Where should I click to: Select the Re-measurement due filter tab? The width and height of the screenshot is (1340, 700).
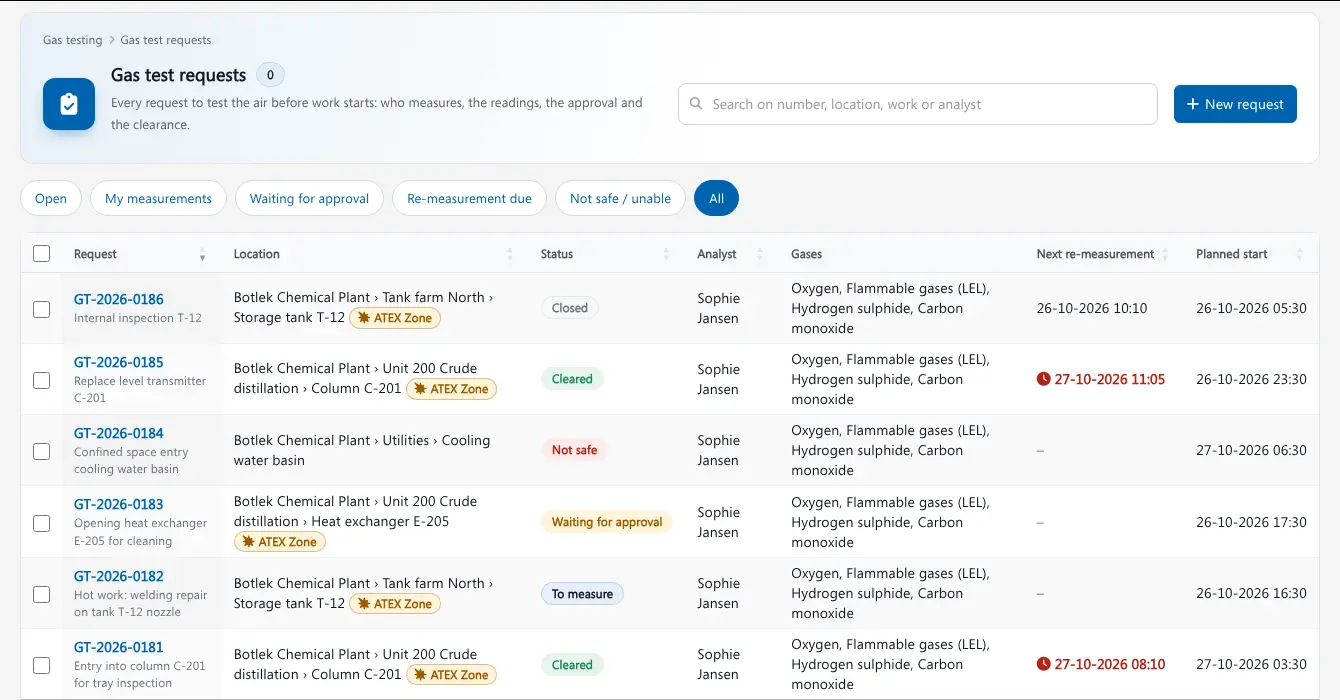point(469,198)
